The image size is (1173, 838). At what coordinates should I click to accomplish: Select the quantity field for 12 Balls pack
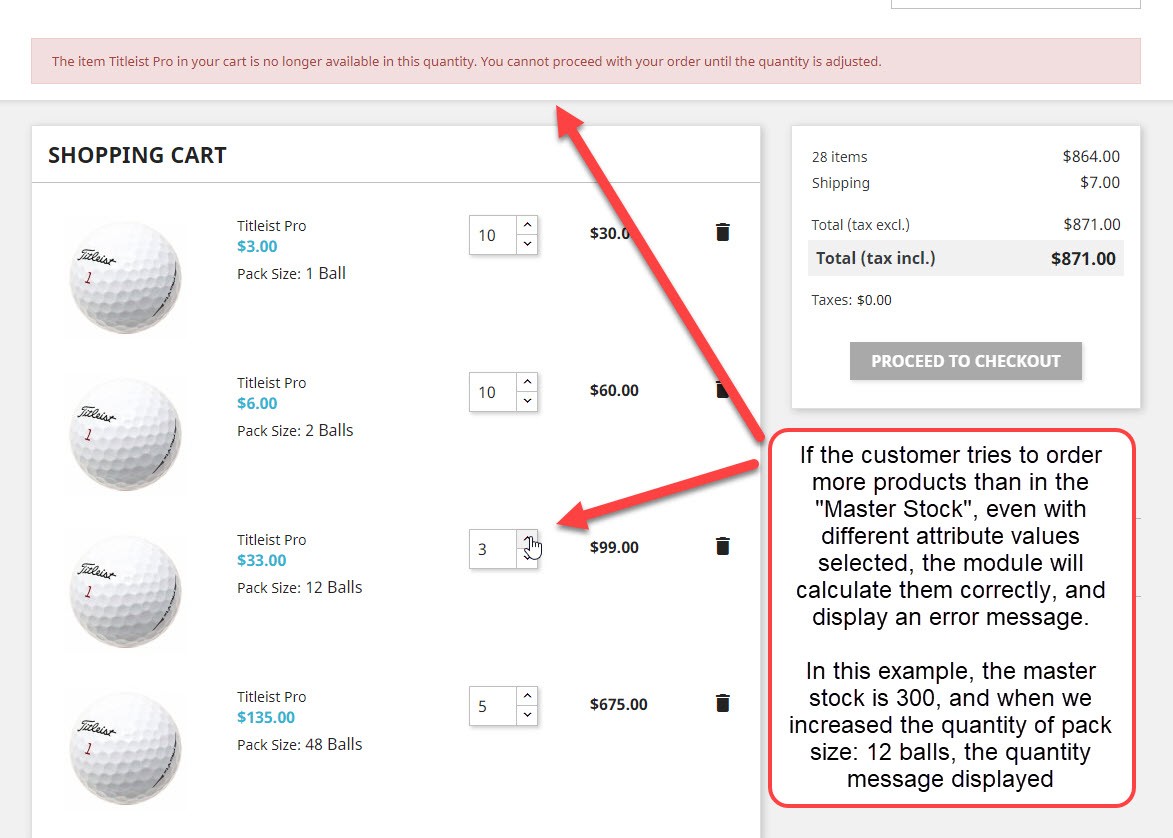click(x=493, y=549)
